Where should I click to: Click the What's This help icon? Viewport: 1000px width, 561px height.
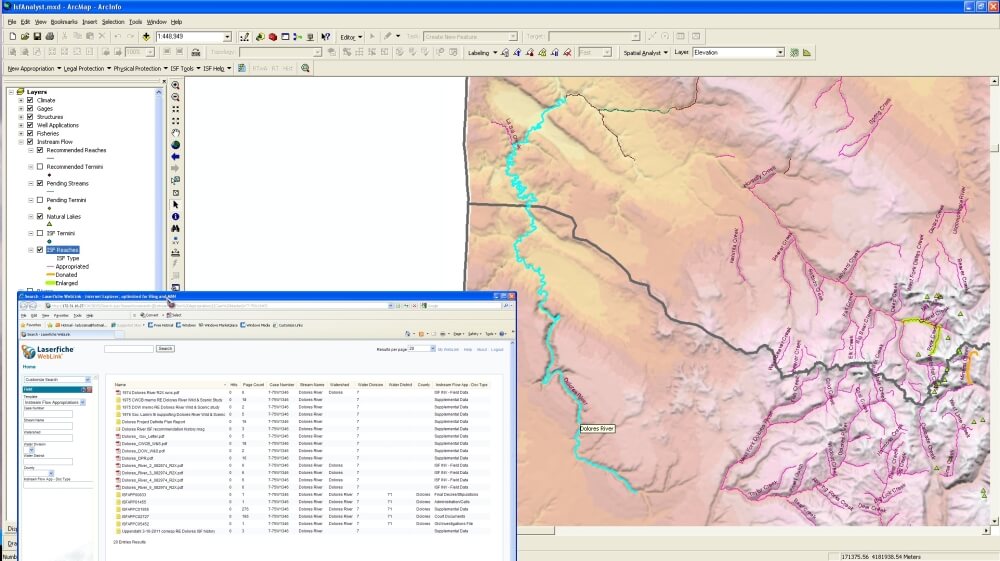(x=326, y=37)
